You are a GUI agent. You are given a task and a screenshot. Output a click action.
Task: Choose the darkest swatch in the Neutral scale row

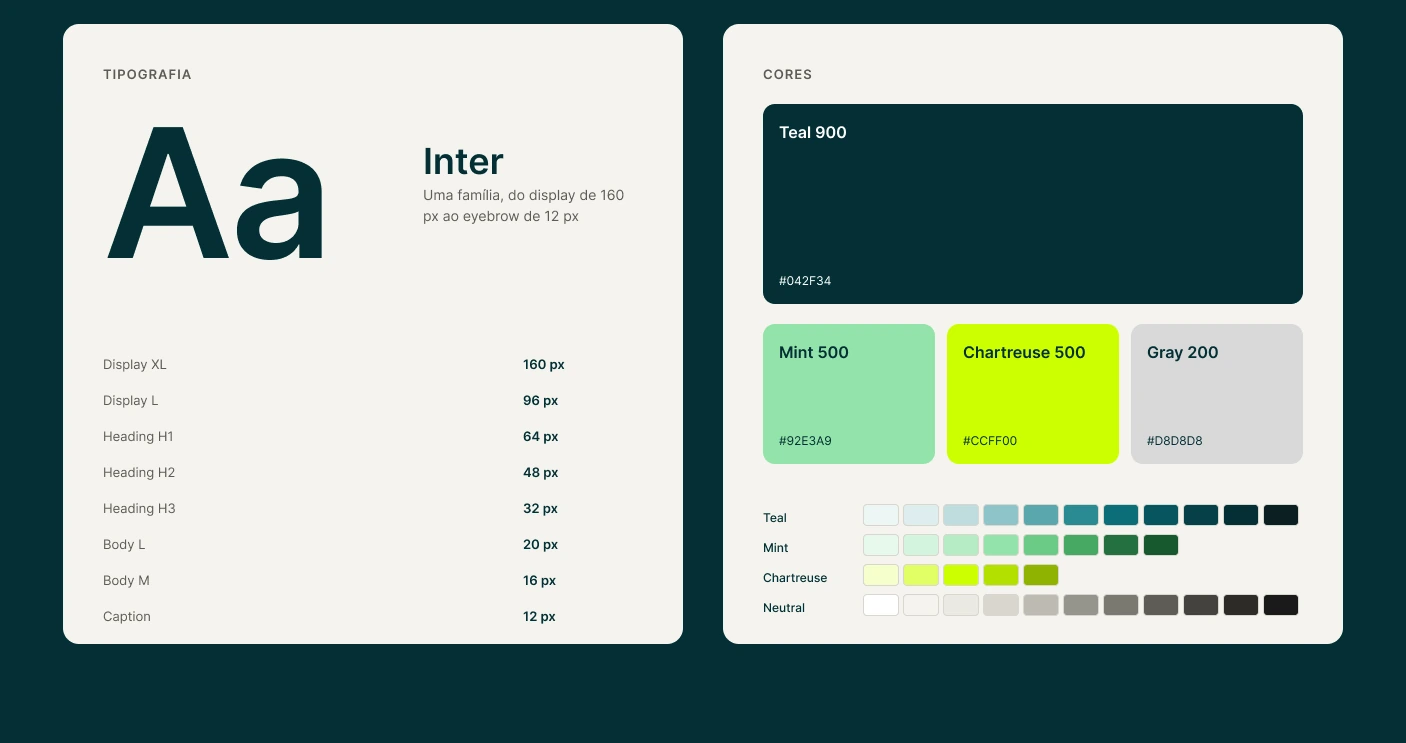coord(1281,605)
